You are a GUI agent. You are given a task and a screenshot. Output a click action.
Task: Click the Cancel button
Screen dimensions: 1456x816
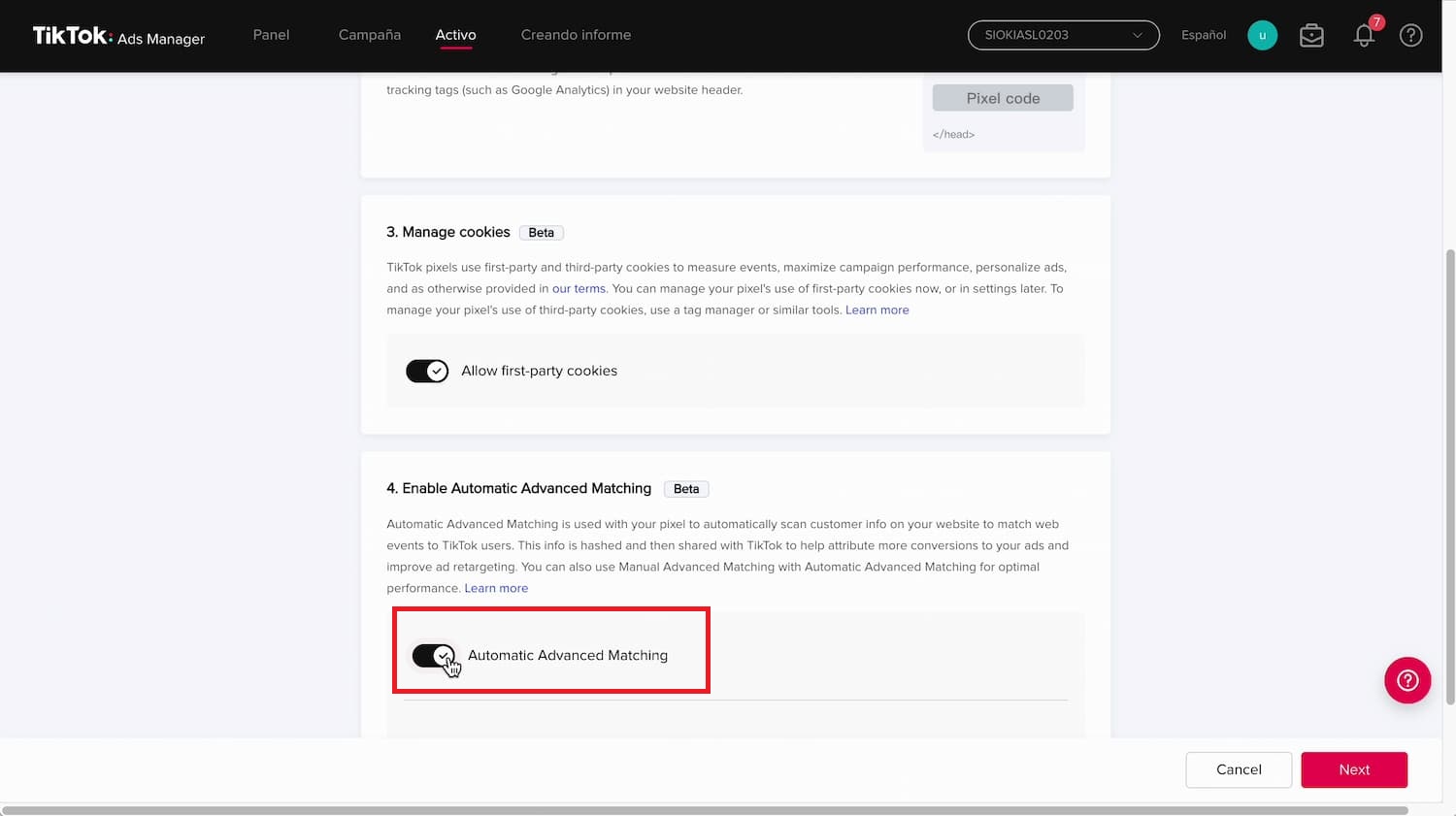point(1239,769)
